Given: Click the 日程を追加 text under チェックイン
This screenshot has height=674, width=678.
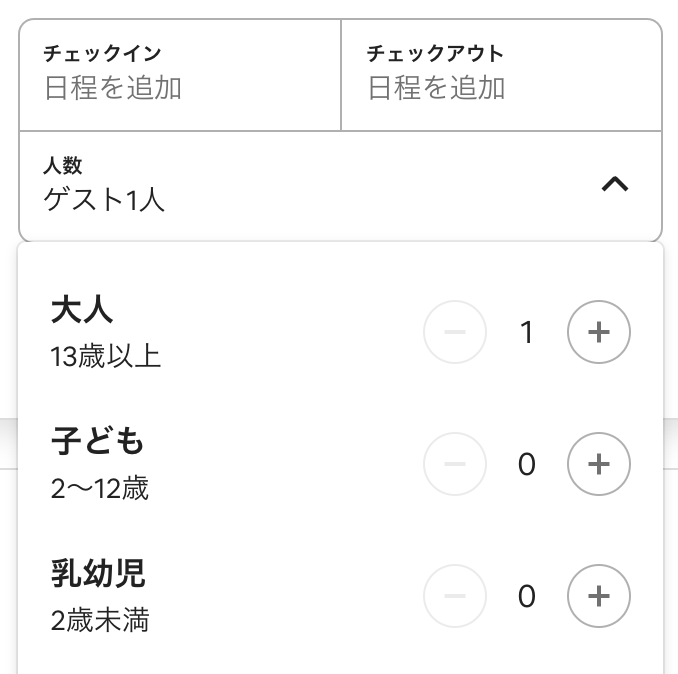Looking at the screenshot, I should (112, 88).
